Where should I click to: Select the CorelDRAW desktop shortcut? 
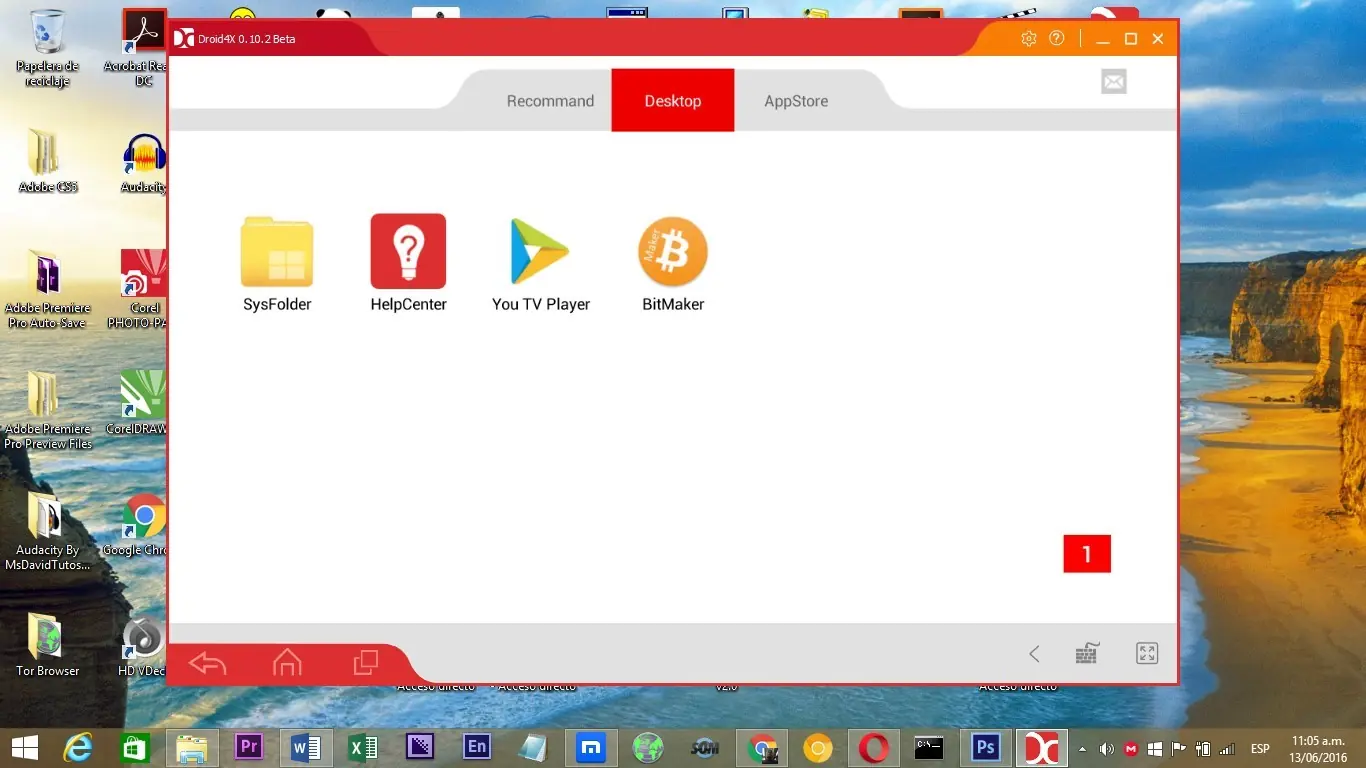138,403
